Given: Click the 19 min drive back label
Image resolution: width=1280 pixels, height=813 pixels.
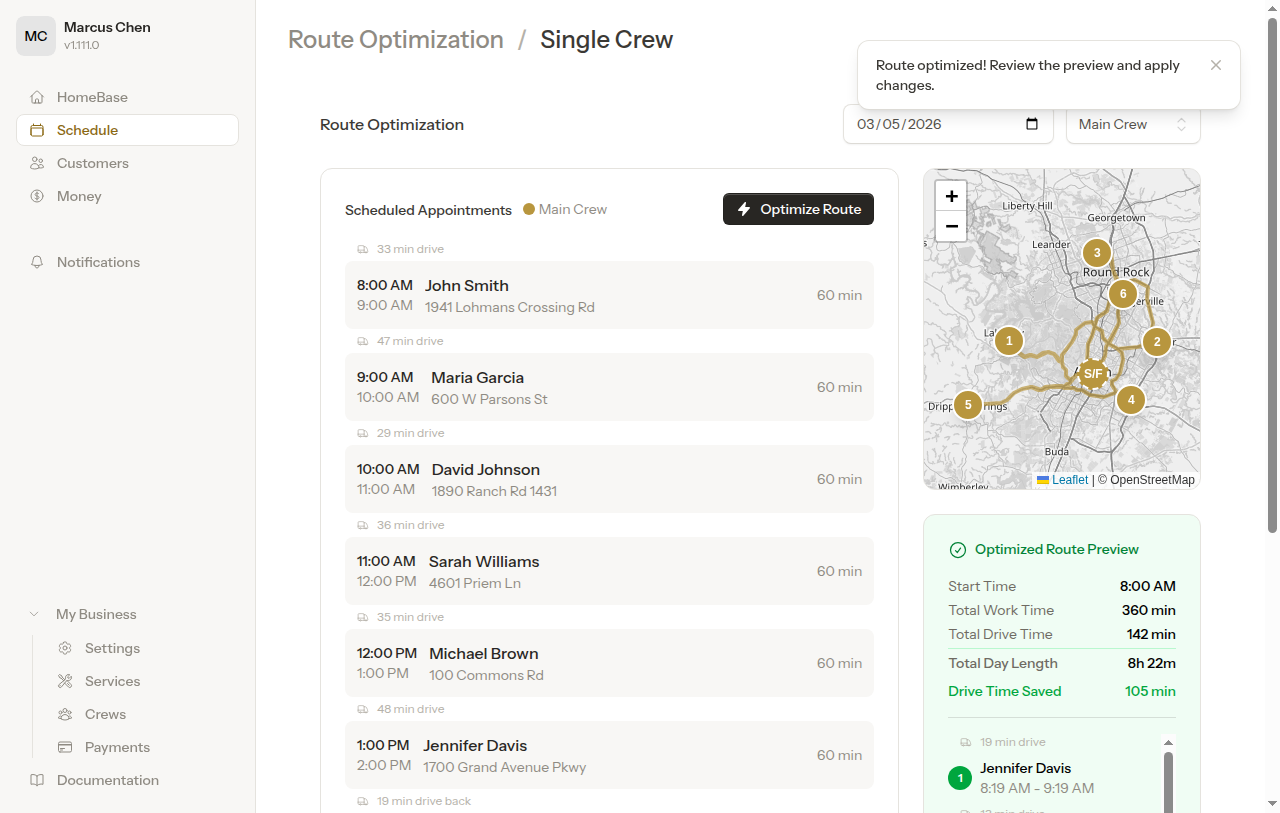Looking at the screenshot, I should pos(424,801).
